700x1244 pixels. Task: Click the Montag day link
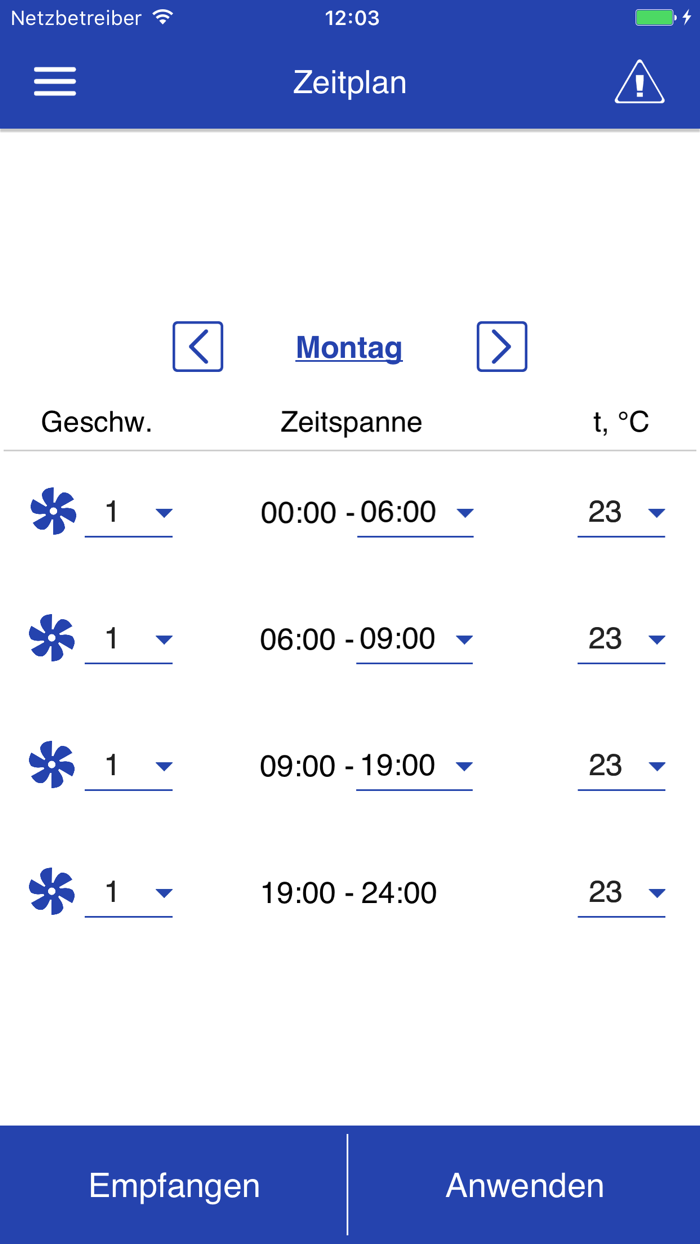[x=349, y=348]
